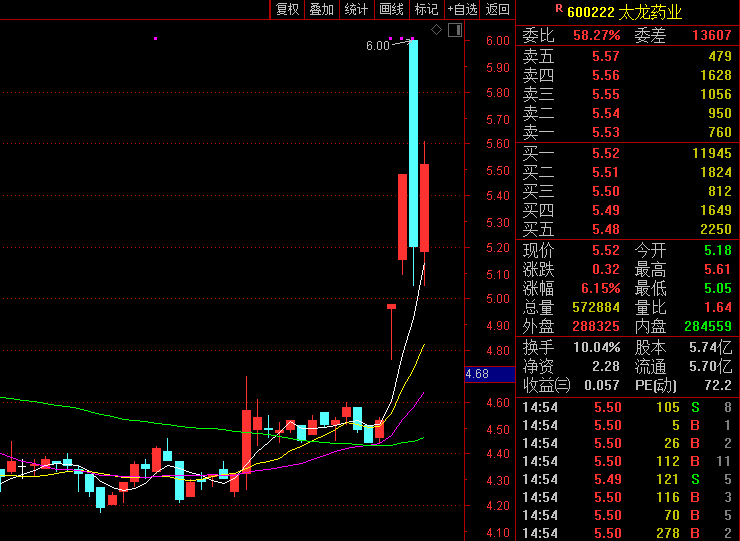Select the 买一 bid price 5.52 row
740x541 pixels.
(x=628, y=153)
